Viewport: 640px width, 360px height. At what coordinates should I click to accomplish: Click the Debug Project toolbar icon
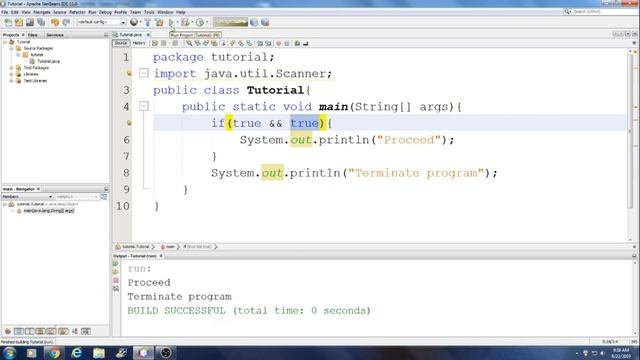pos(185,22)
